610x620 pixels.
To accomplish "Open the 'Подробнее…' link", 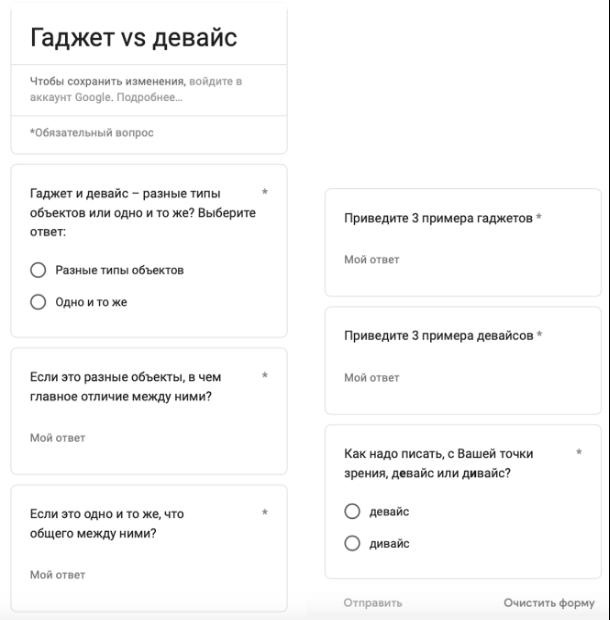I will point(149,97).
